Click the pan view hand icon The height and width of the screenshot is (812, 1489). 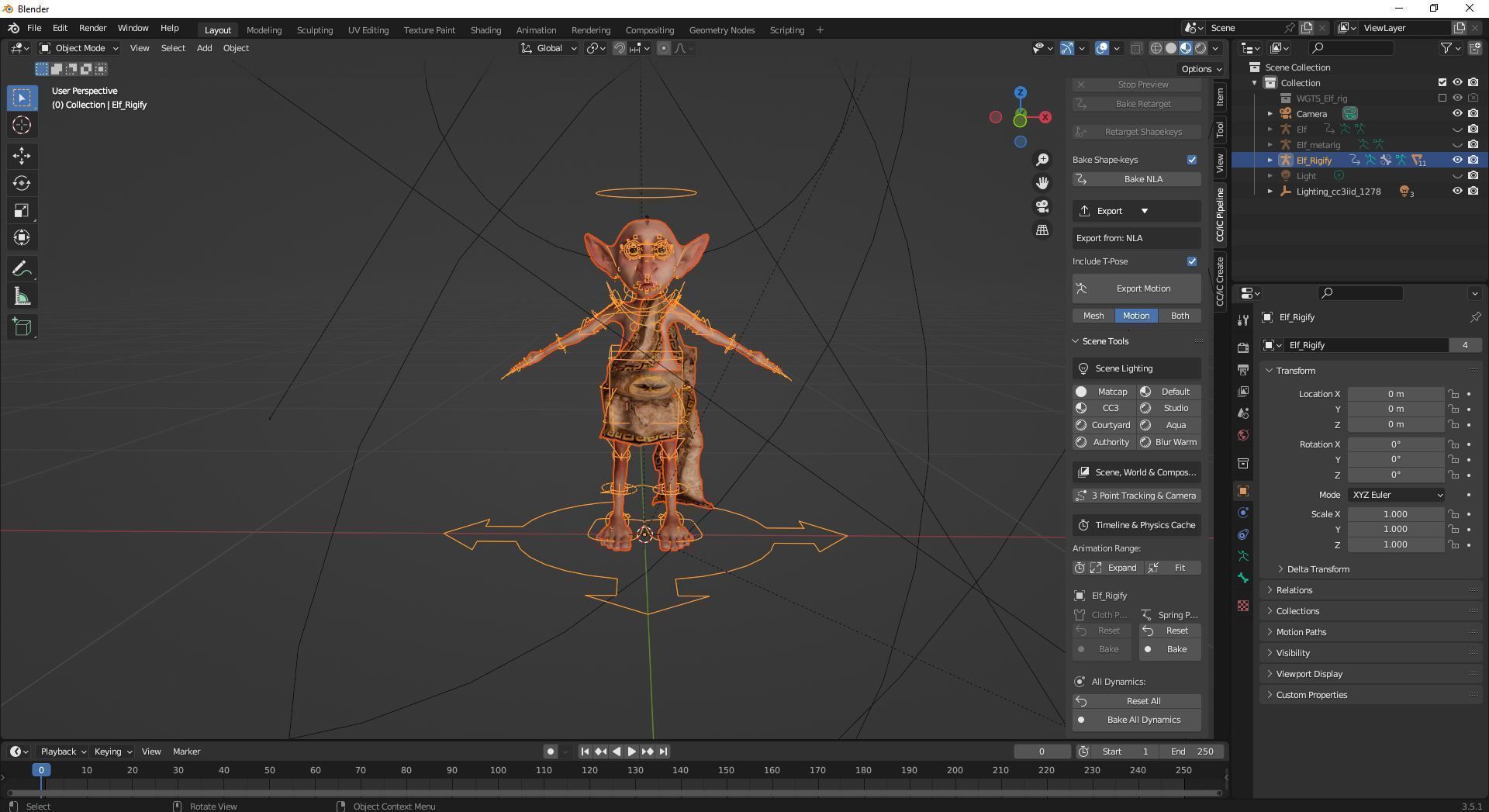pos(1042,182)
